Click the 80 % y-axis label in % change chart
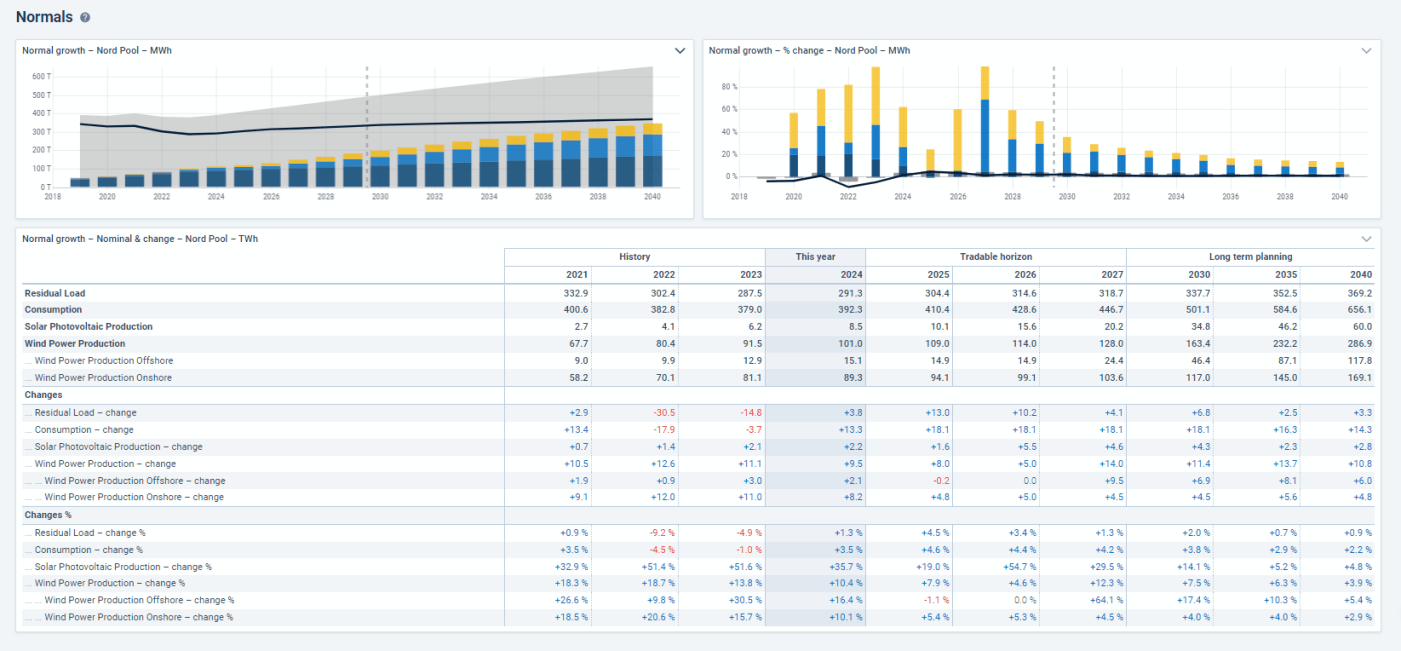The height and width of the screenshot is (651, 1401). coord(728,87)
